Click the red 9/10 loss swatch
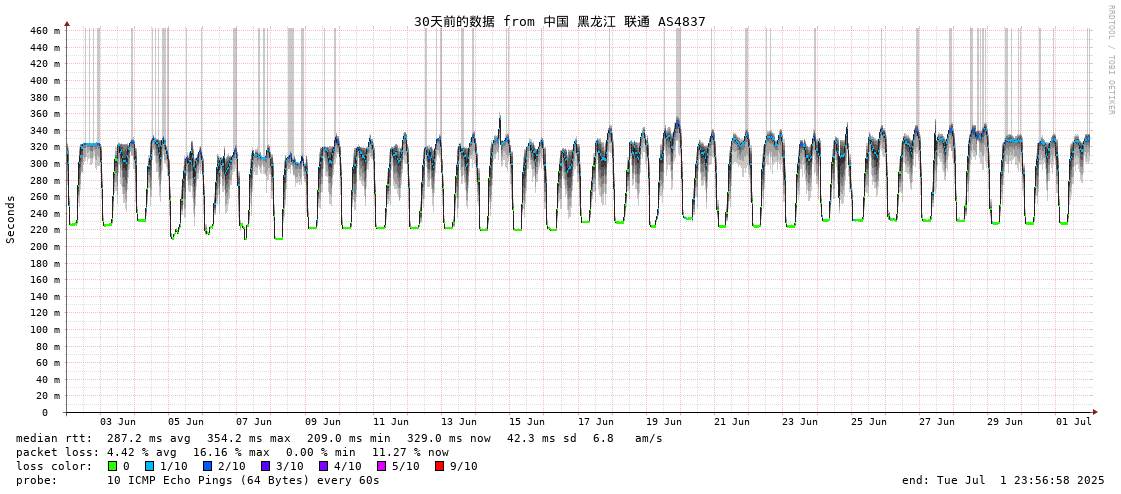Image resolution: width=1121 pixels, height=494 pixels. point(439,466)
